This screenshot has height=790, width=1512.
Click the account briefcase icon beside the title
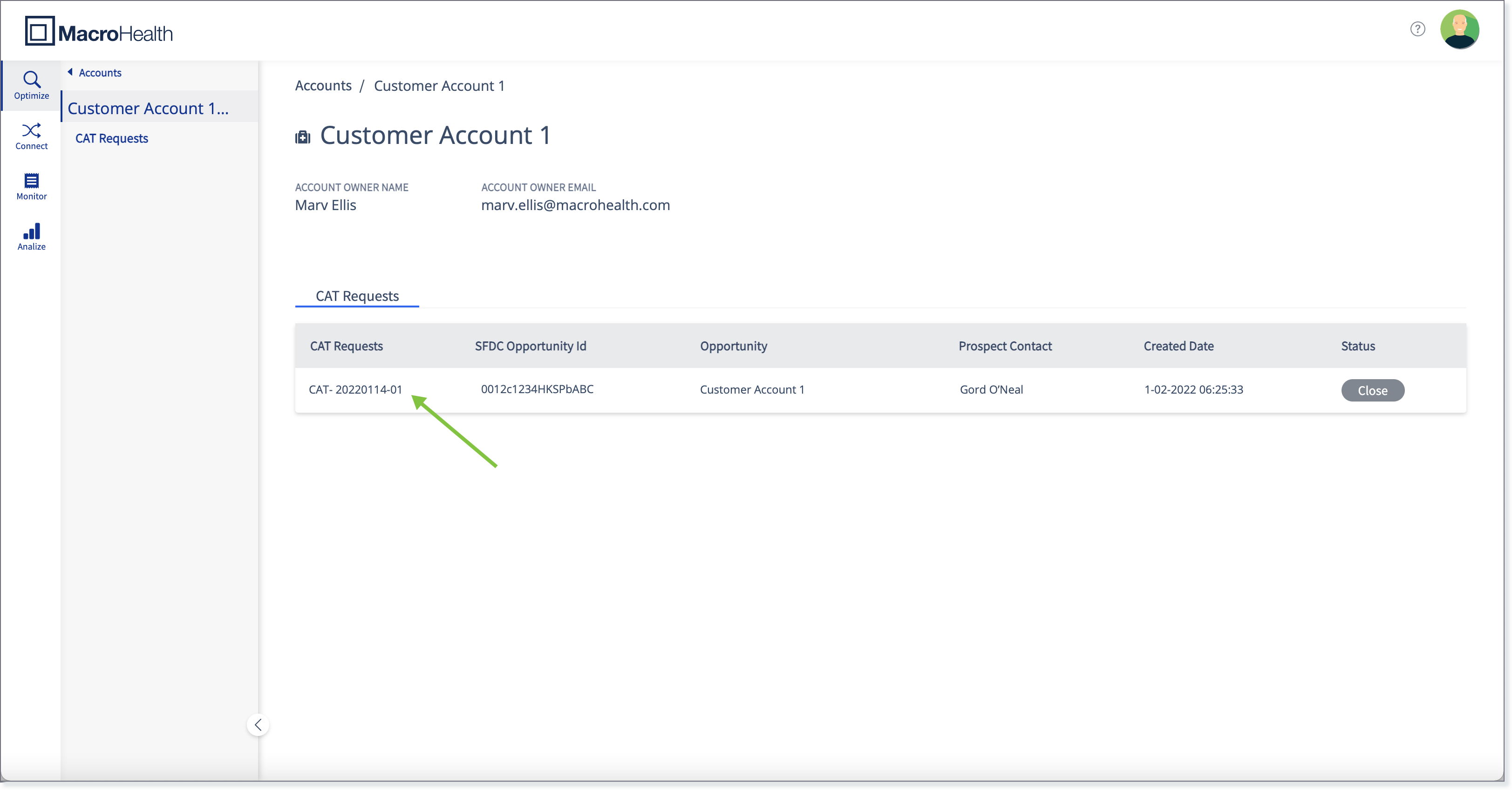tap(303, 137)
